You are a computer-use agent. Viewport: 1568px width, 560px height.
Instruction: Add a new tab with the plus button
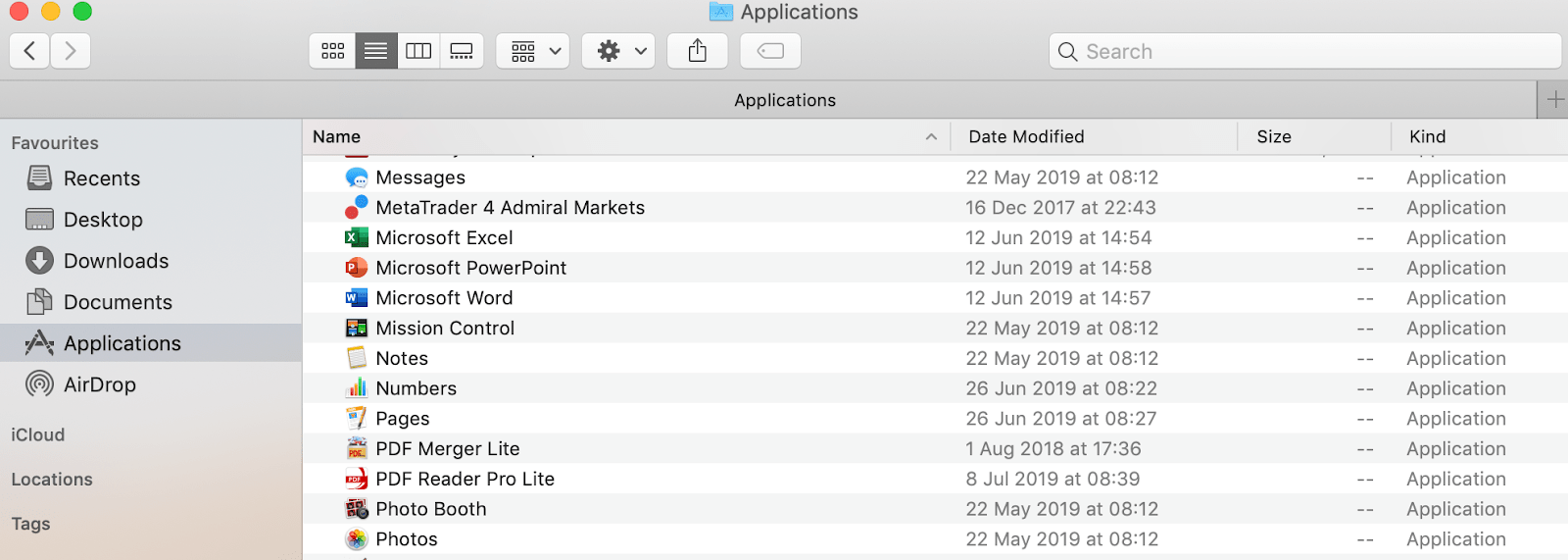click(x=1554, y=99)
